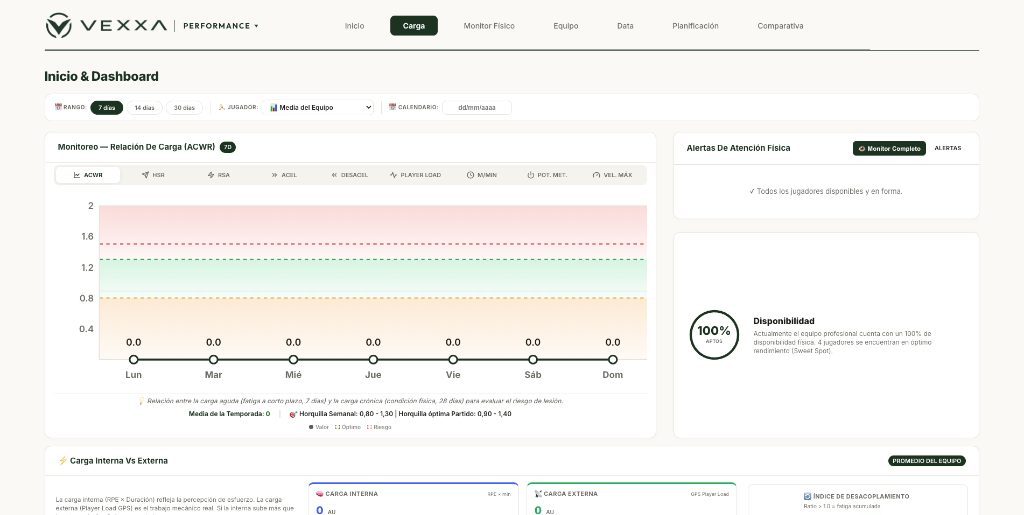The image size is (1024, 515).
Task: Open the Comparativa tab
Action: pyautogui.click(x=780, y=26)
